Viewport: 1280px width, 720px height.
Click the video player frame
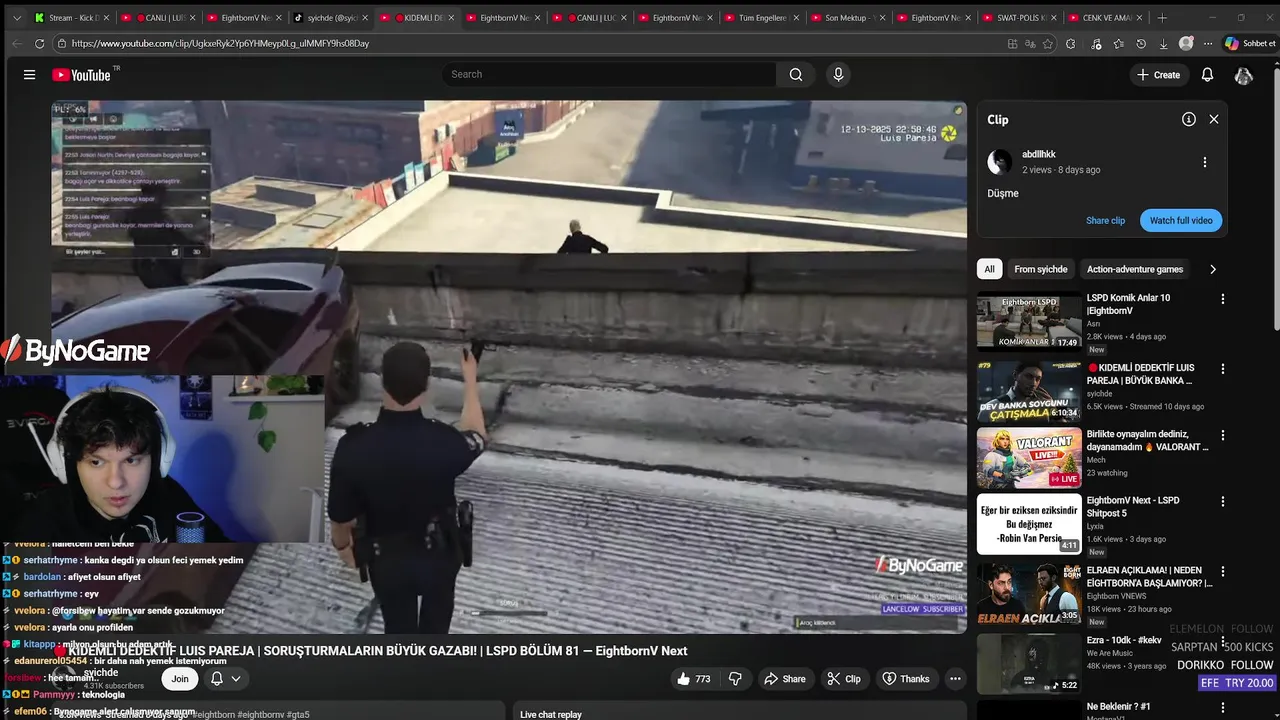coord(509,367)
